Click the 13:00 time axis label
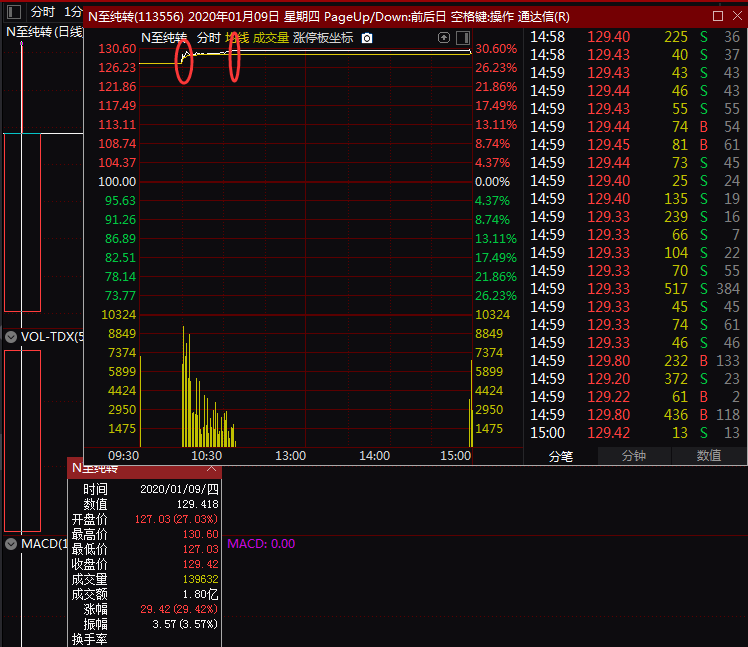 (290, 456)
